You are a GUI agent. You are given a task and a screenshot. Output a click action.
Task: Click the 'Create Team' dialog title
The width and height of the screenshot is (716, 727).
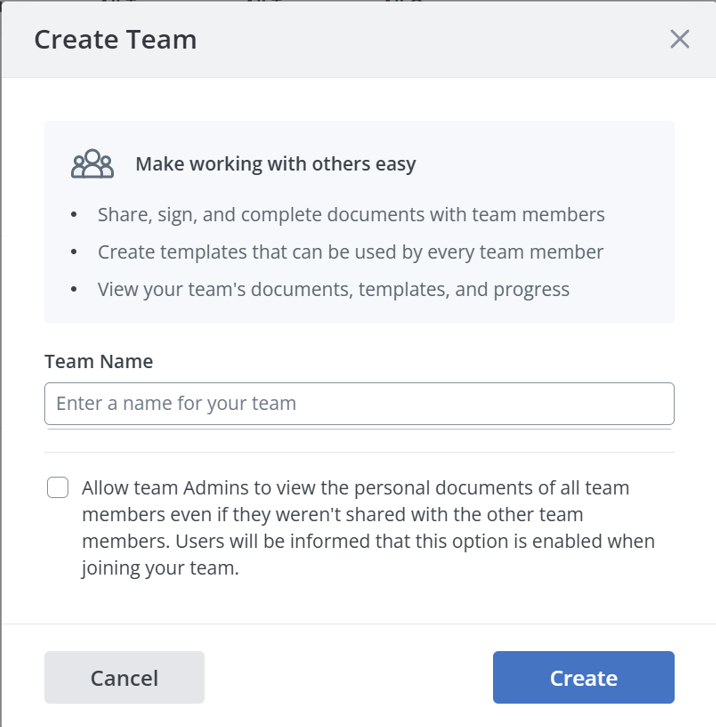[115, 40]
